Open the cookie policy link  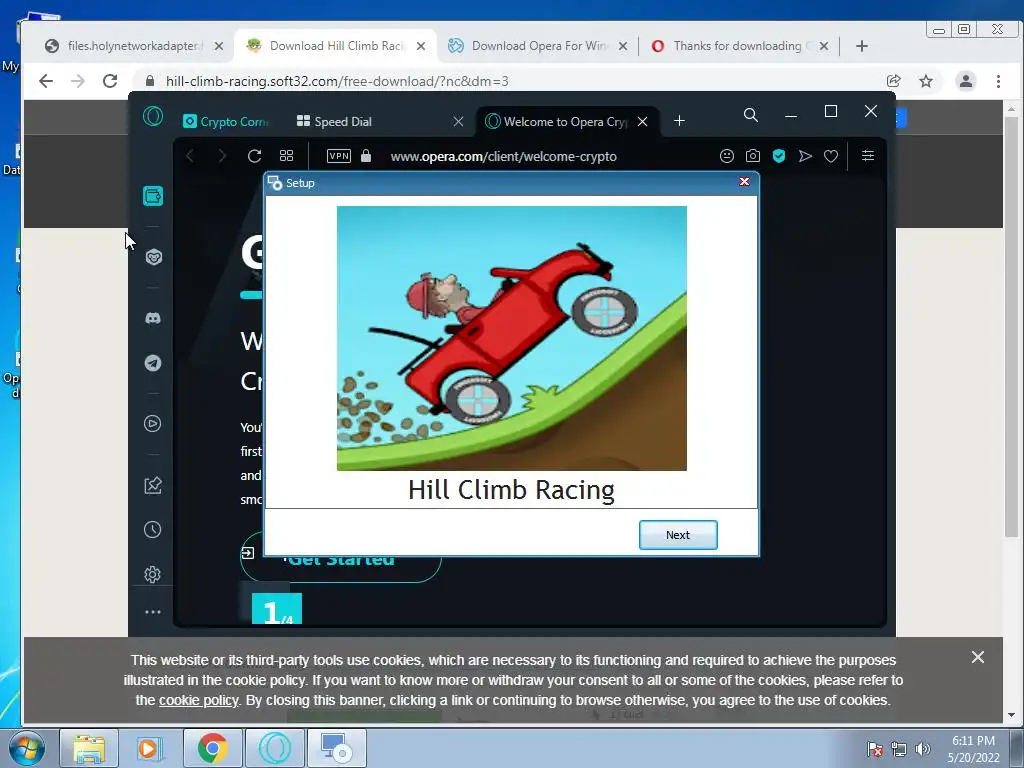coord(199,700)
